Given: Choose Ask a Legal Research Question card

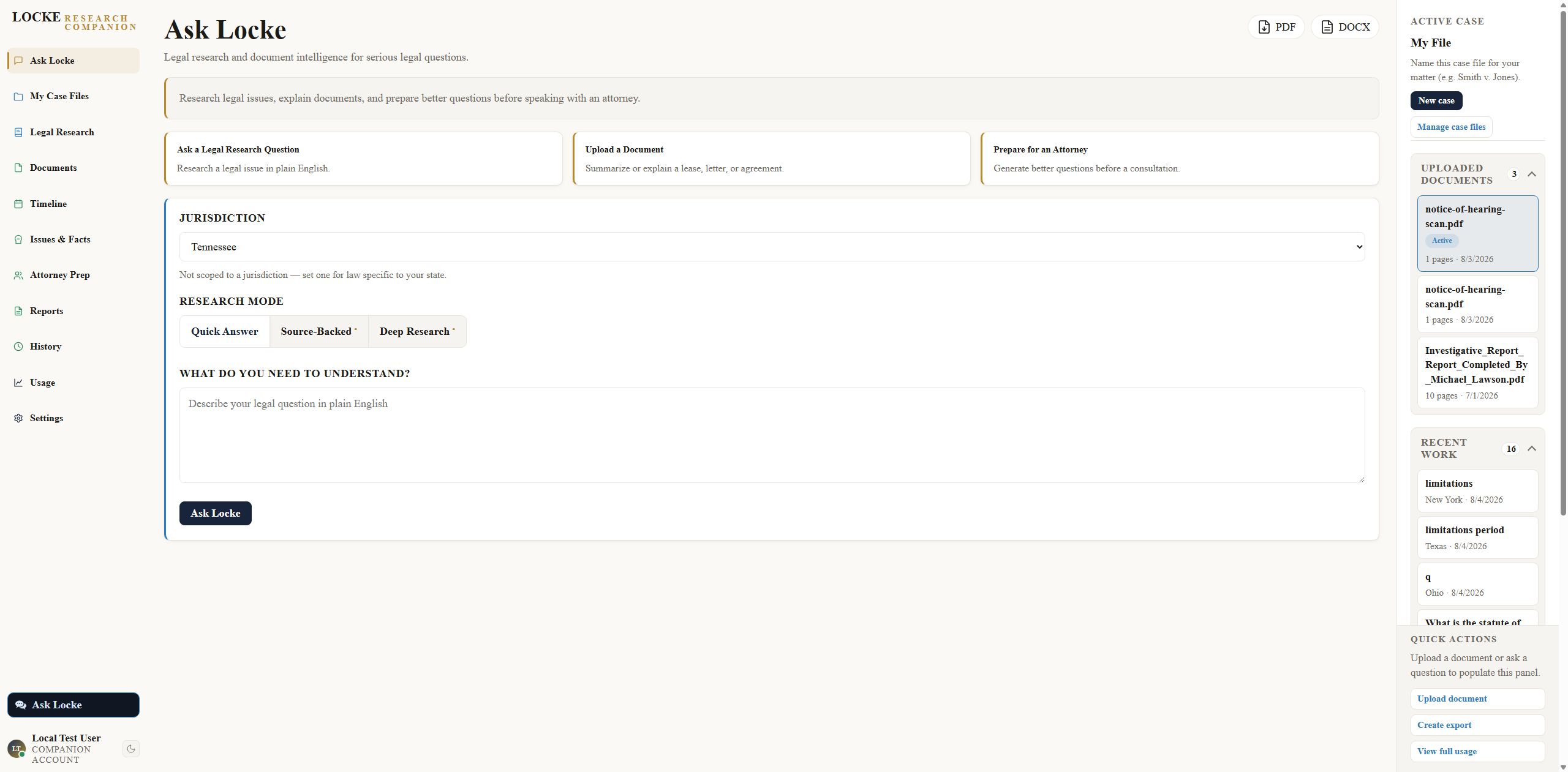Looking at the screenshot, I should (363, 159).
